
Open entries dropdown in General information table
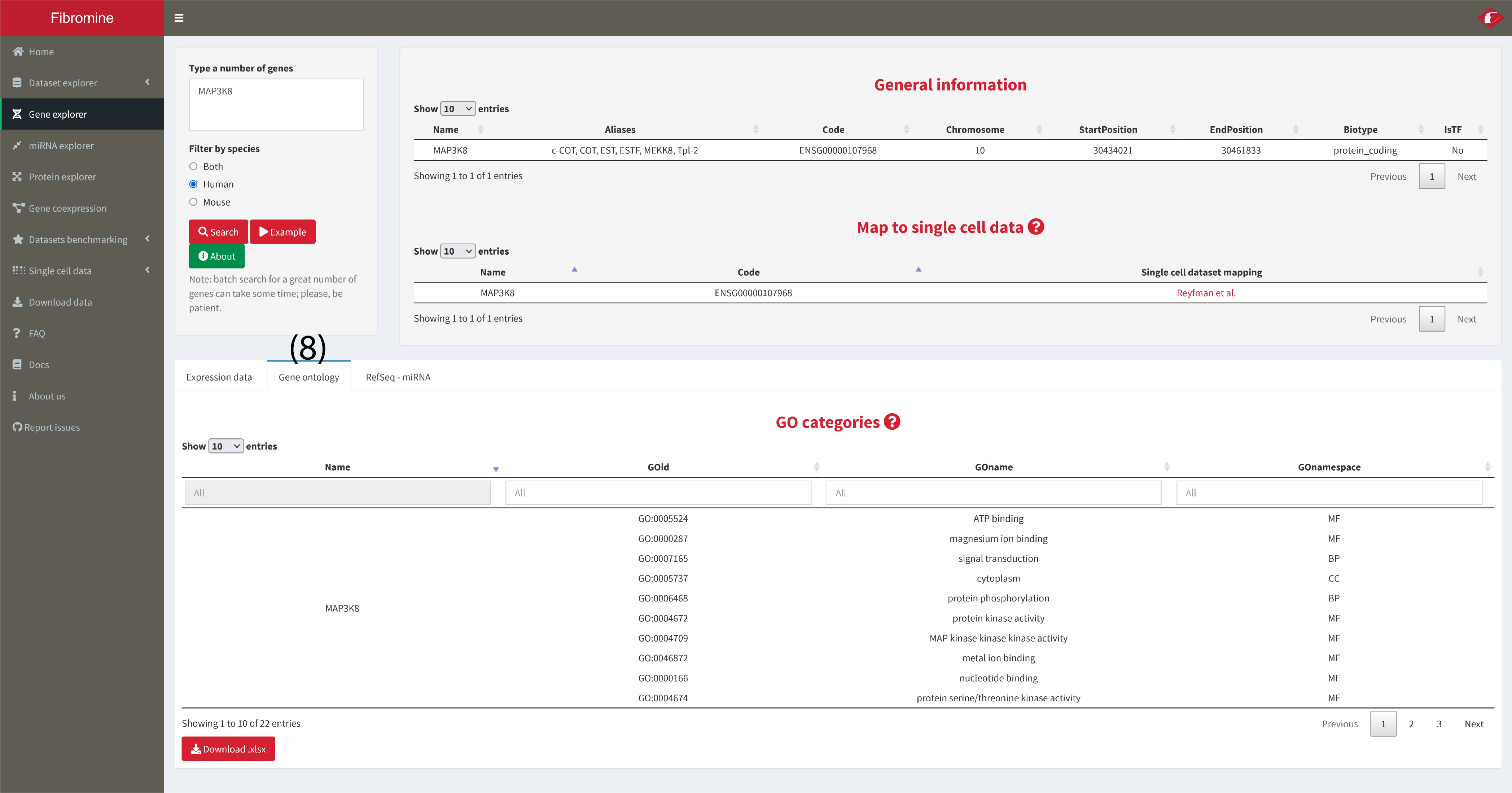pyautogui.click(x=458, y=109)
